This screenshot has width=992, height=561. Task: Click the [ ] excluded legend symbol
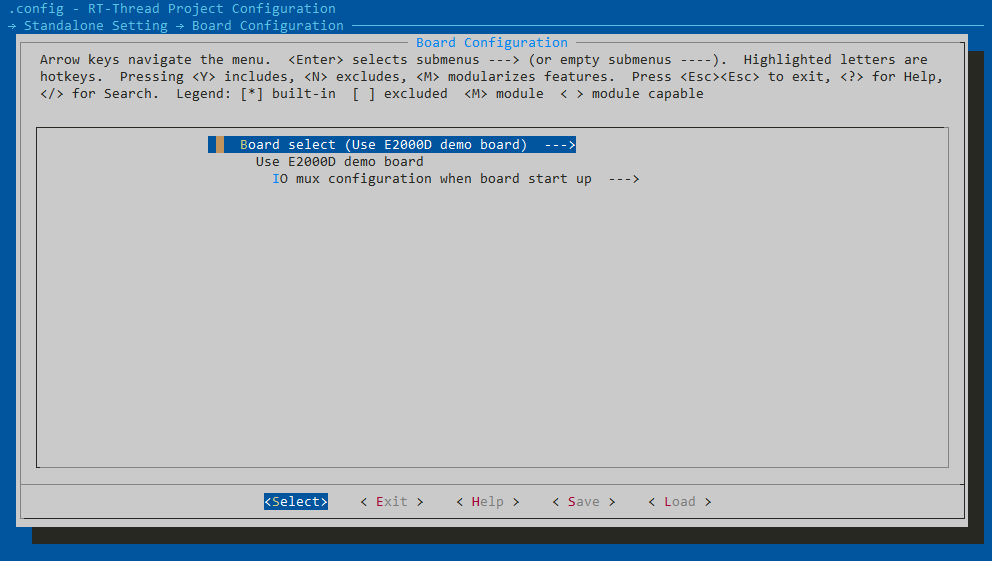click(363, 94)
